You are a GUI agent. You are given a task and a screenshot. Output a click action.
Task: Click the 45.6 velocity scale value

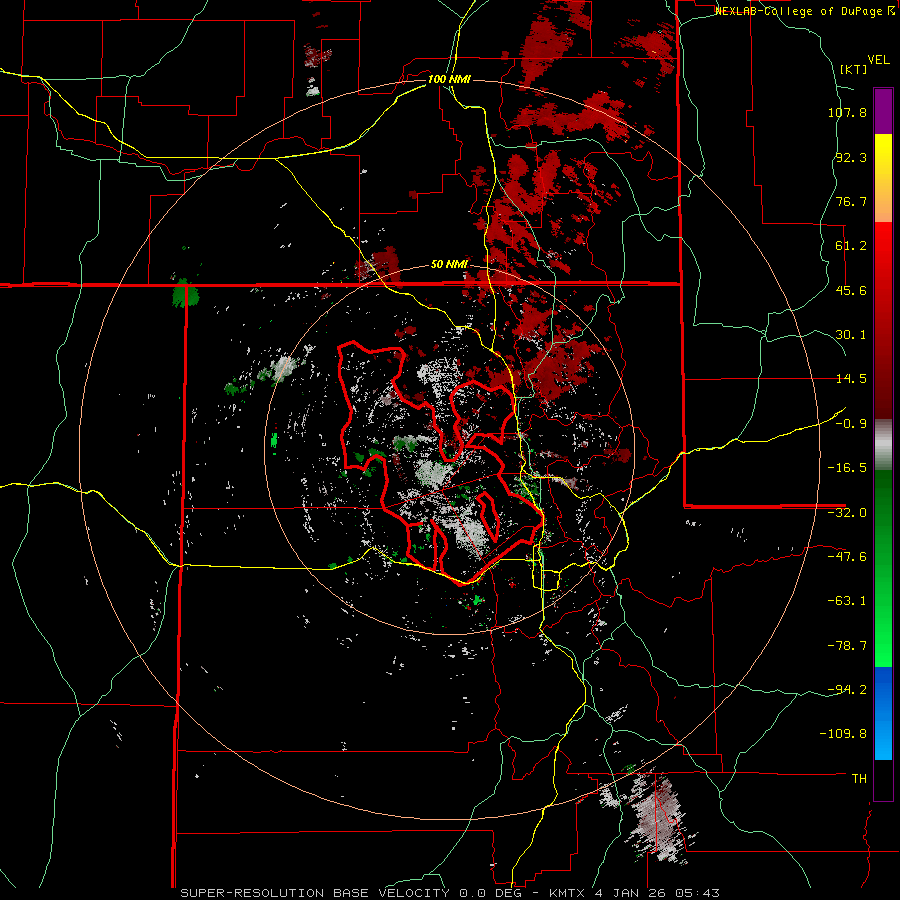coord(851,290)
